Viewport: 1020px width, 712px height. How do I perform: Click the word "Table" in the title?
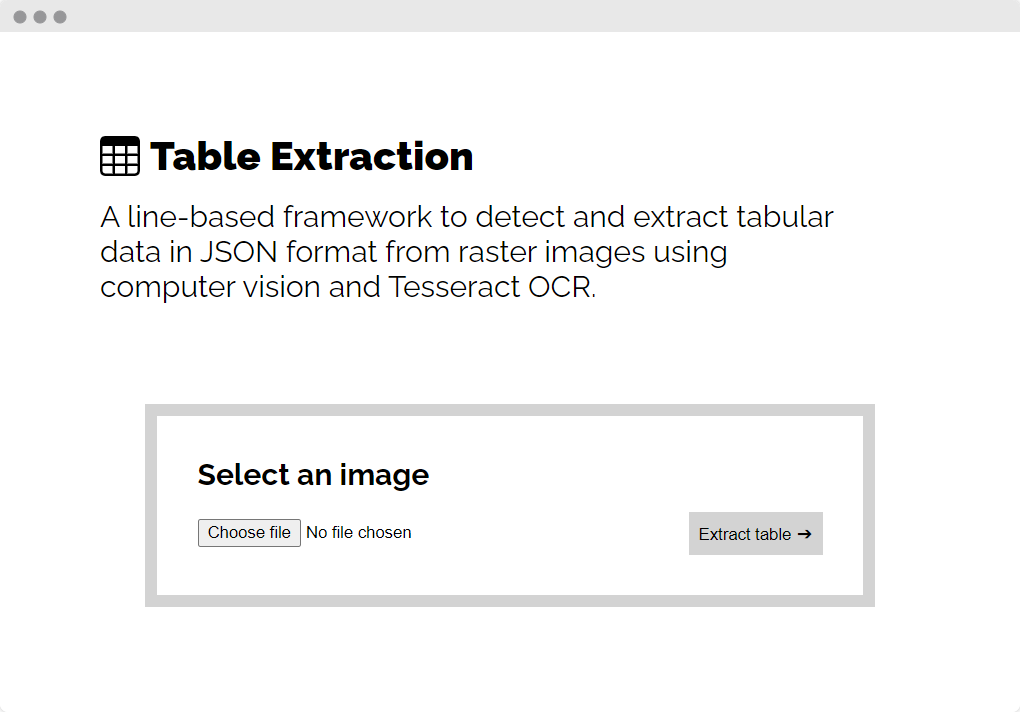point(205,157)
